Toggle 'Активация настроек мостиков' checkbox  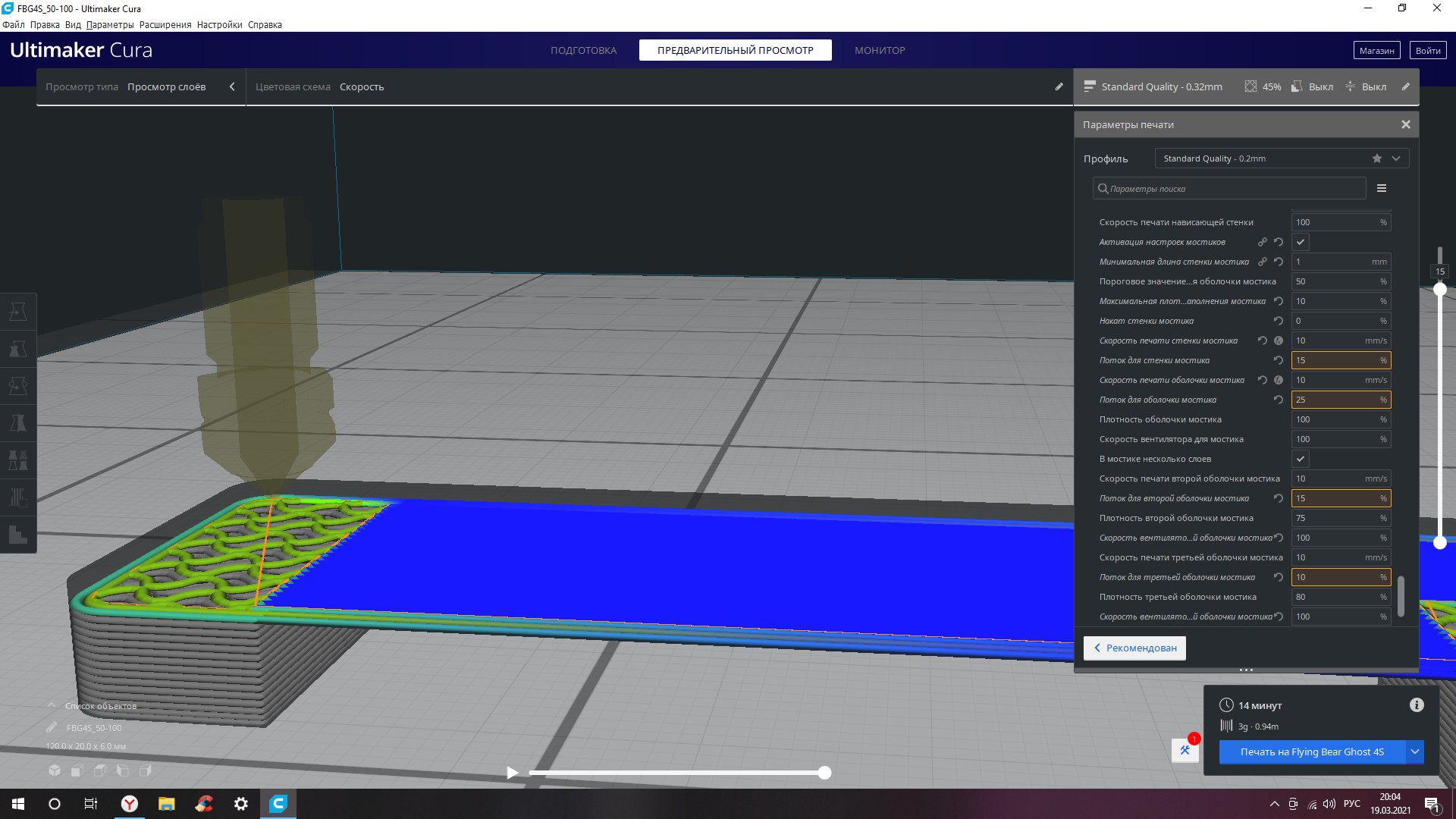[x=1301, y=242]
